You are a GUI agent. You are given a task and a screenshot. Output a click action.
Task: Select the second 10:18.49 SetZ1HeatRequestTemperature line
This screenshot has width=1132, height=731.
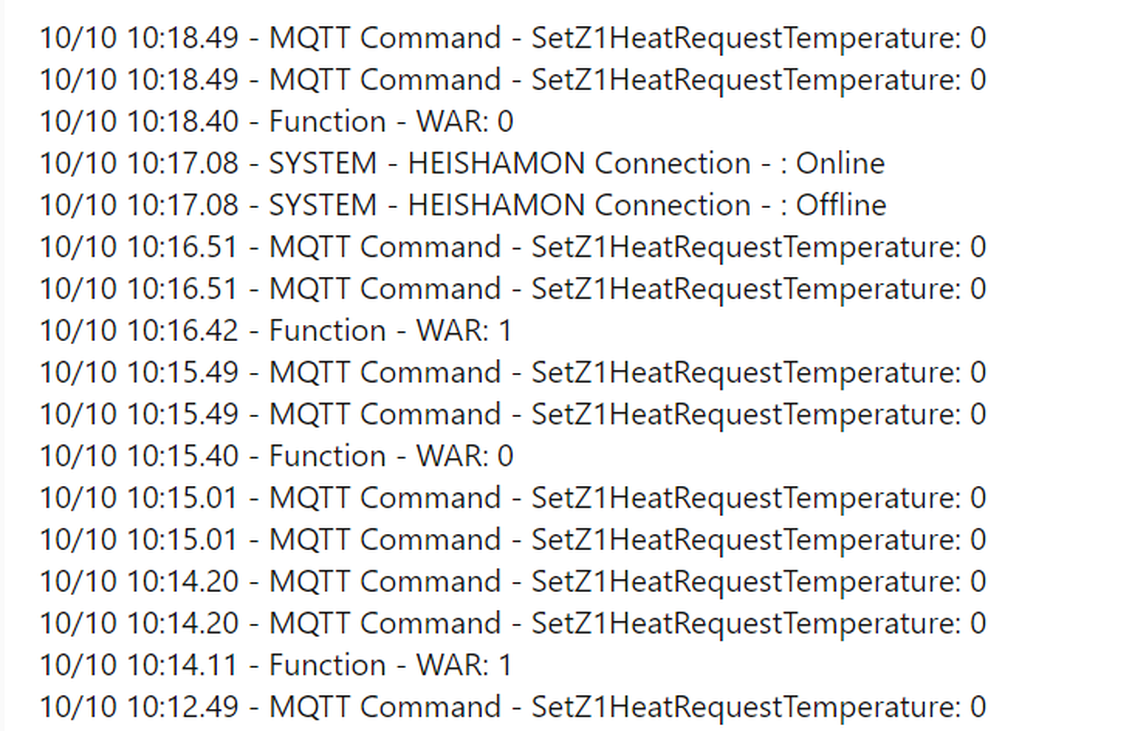pos(512,80)
